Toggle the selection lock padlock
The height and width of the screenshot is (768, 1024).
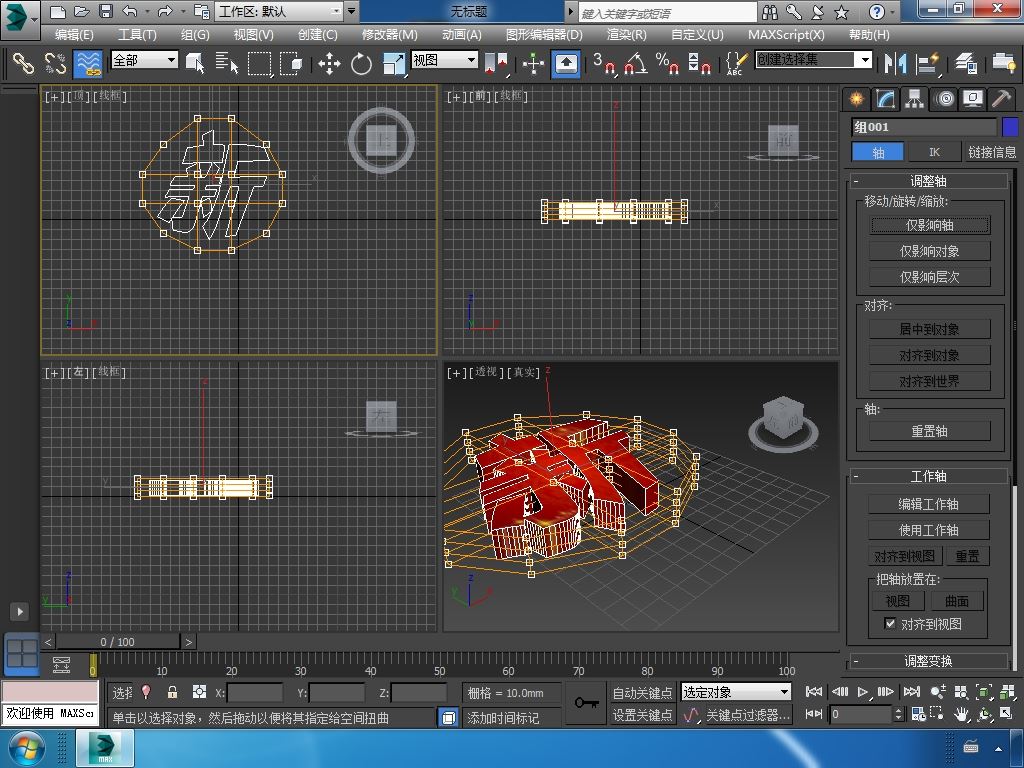[x=172, y=692]
